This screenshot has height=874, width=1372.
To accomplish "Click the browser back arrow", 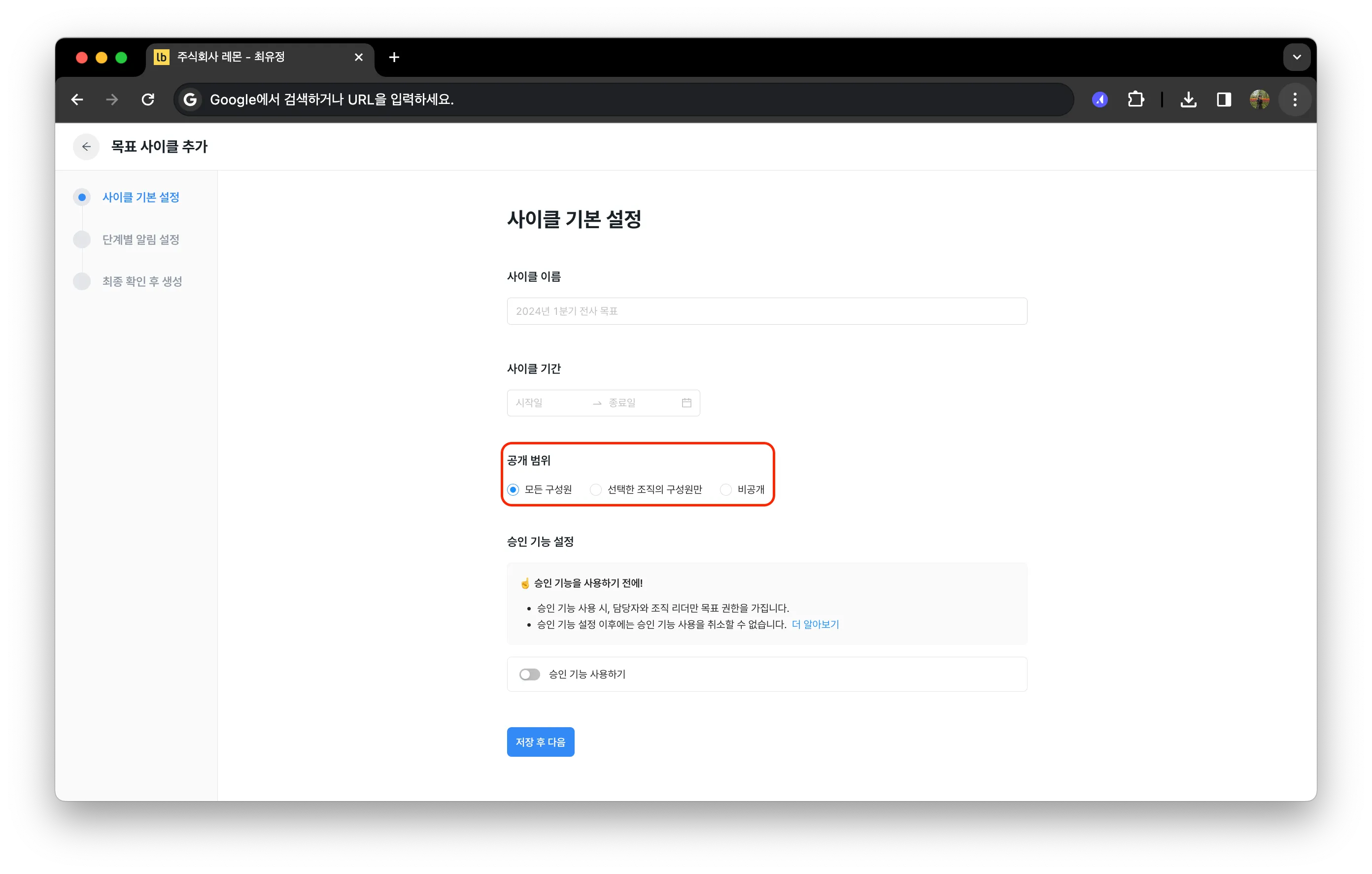I will tap(77, 100).
